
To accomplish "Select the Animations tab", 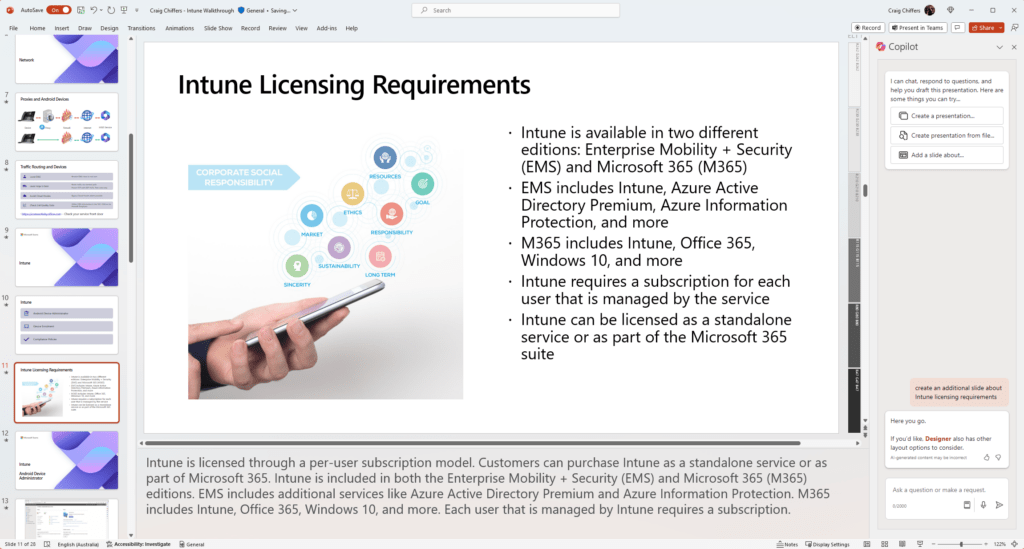I will click(180, 29).
